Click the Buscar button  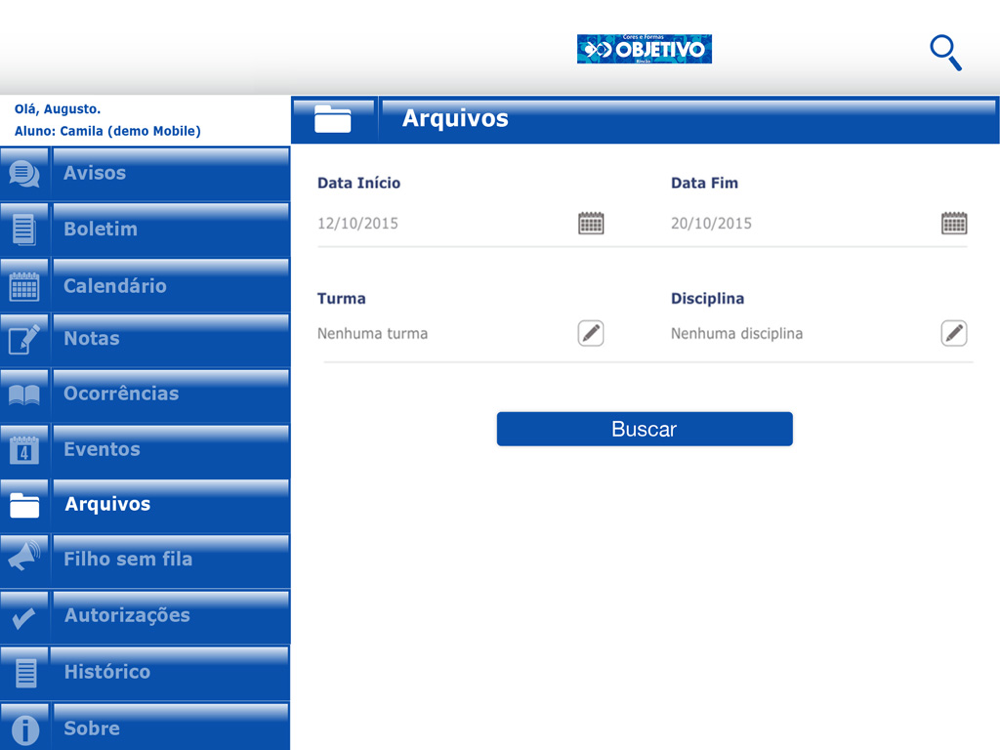pyautogui.click(x=644, y=429)
